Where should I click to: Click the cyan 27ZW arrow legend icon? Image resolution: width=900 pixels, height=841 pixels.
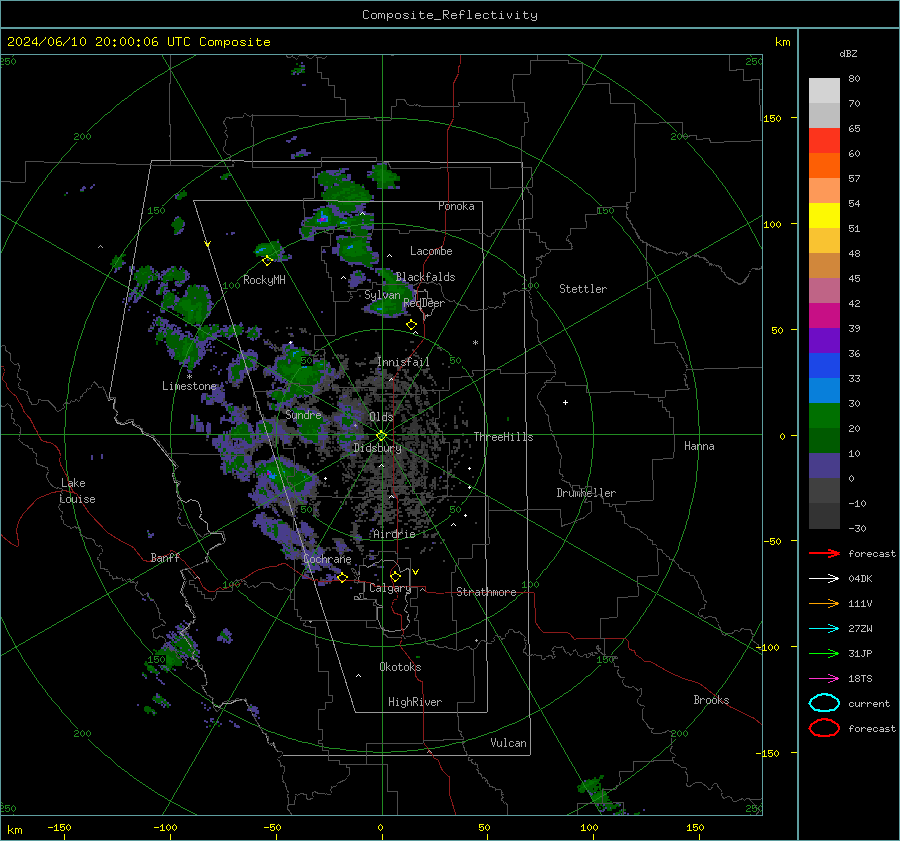pos(824,629)
